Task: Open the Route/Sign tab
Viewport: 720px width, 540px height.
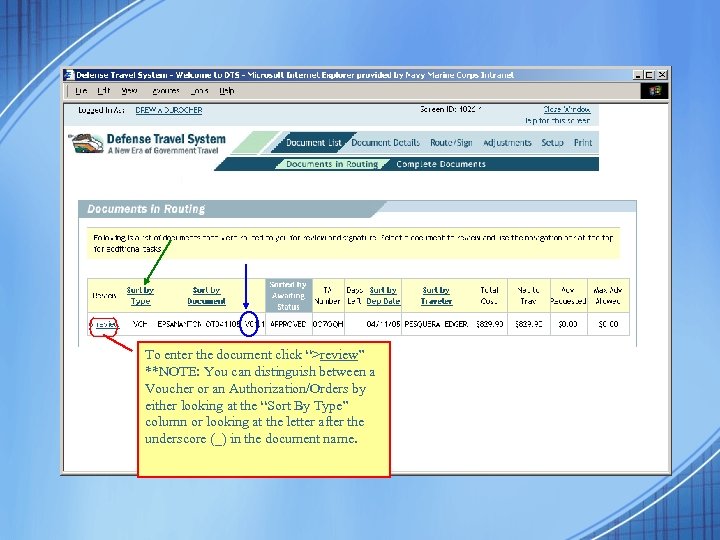Action: click(451, 143)
